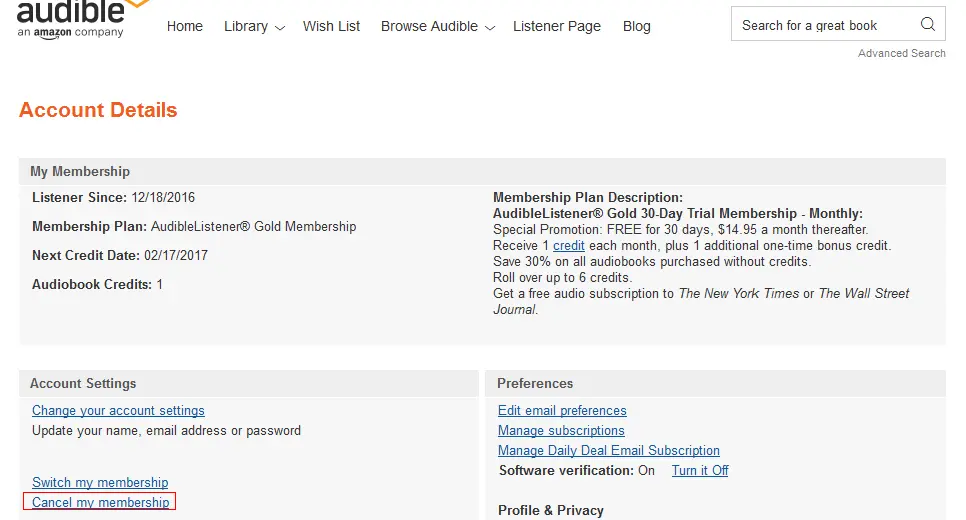Image resolution: width=966 pixels, height=520 pixels.
Task: Open 'Manage subscriptions'
Action: pos(561,430)
